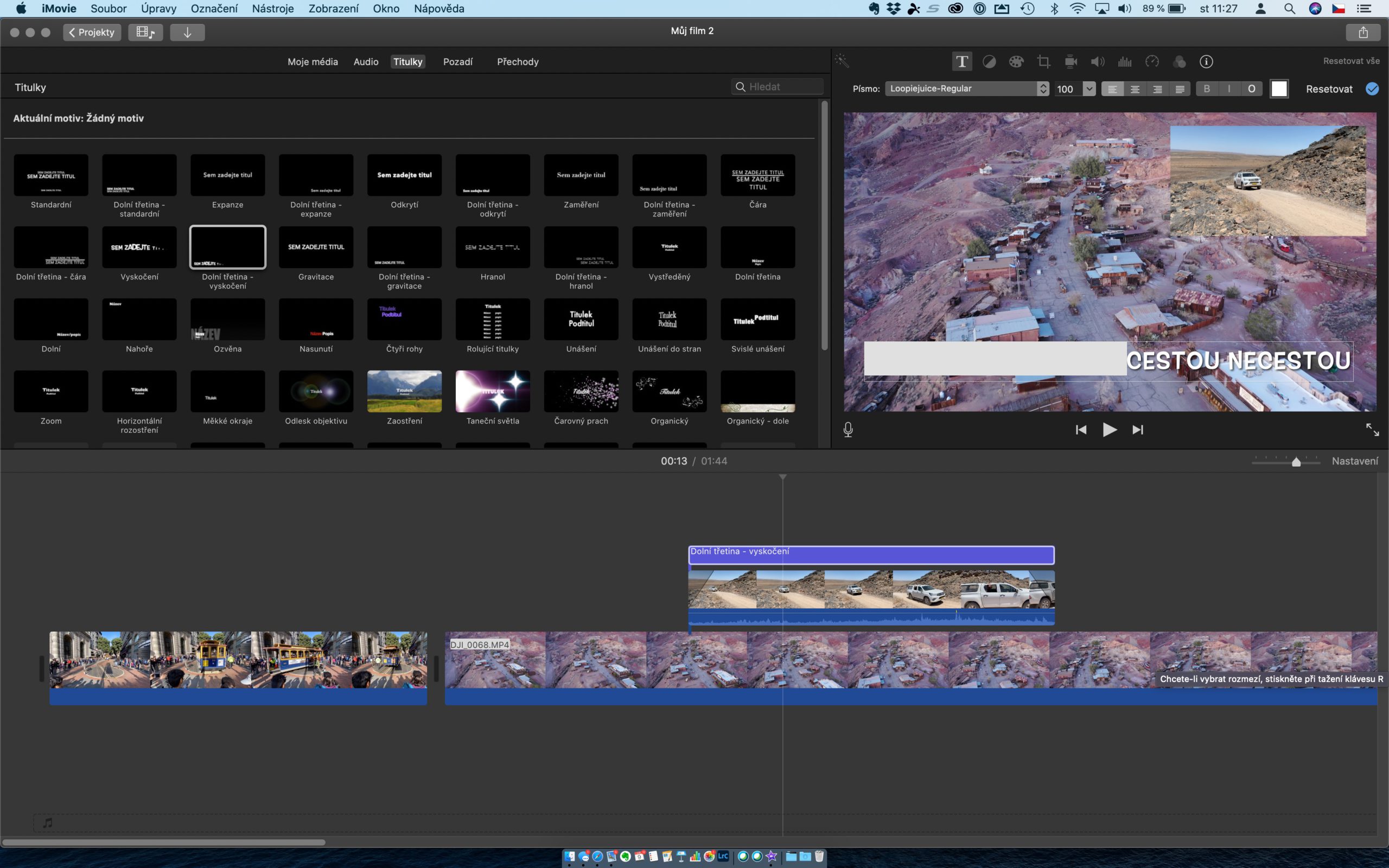Viewport: 1389px width, 868px height.
Task: Switch to the Přechody tab
Action: click(517, 61)
